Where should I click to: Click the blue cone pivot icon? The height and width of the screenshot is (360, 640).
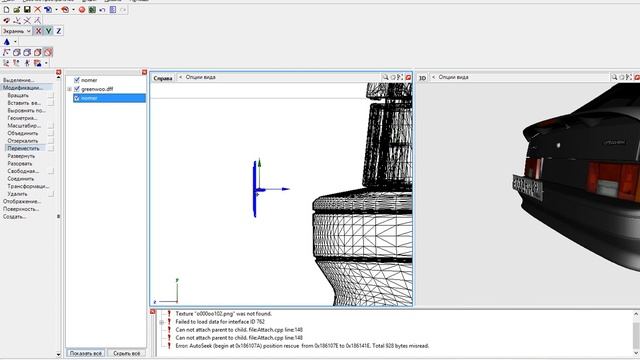7,42
